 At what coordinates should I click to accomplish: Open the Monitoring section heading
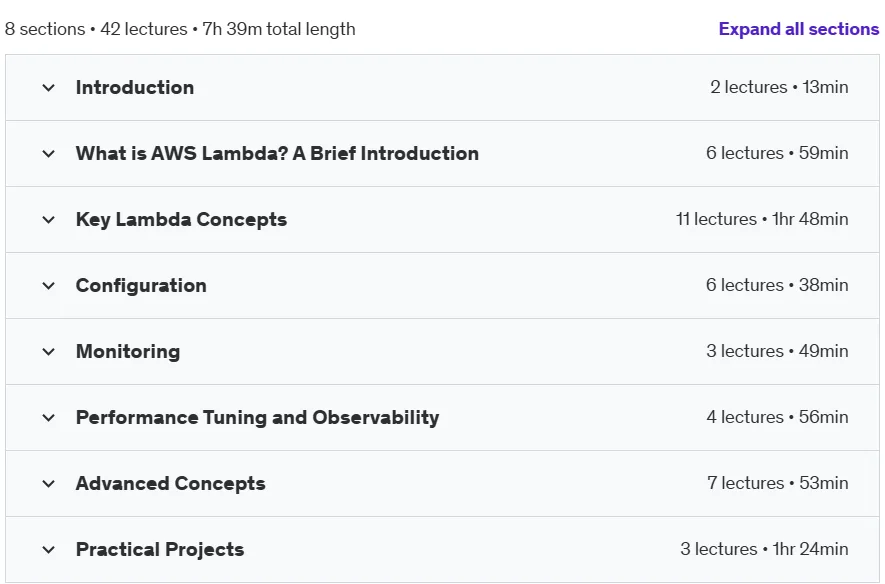click(128, 352)
